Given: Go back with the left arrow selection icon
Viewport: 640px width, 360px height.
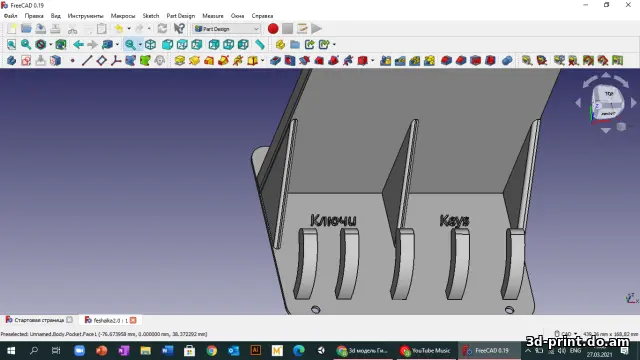Looking at the screenshot, I should 78,44.
